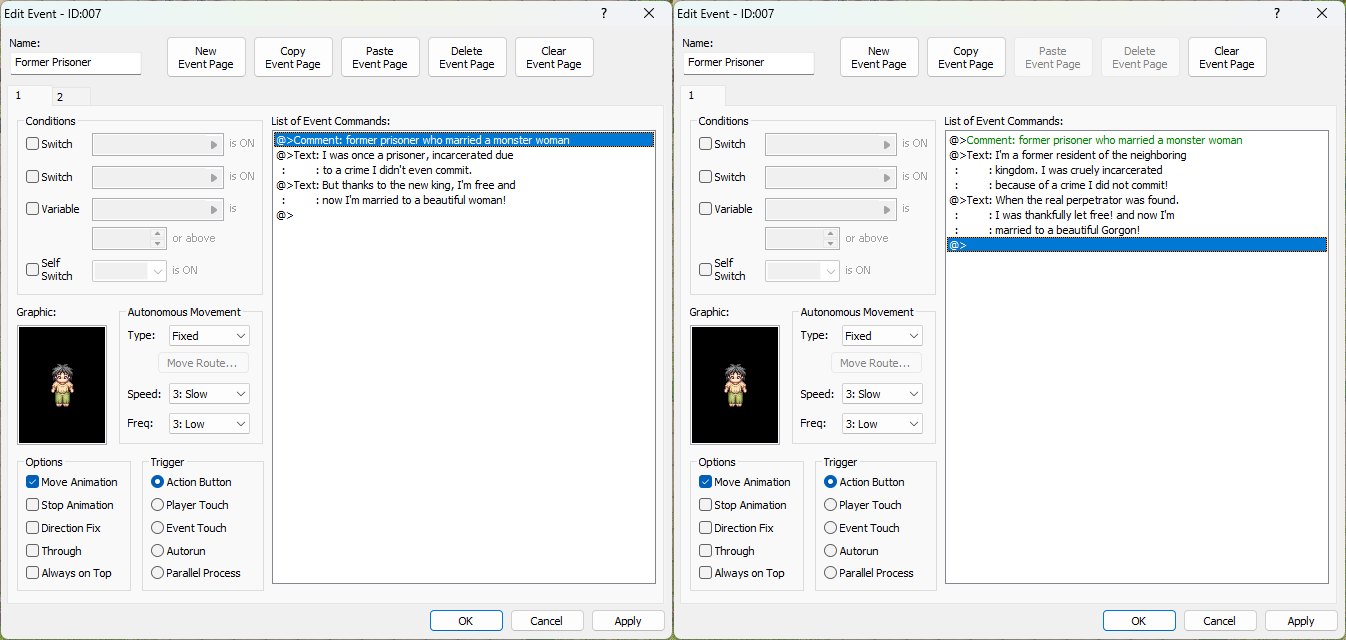Select empty @> command line in left window

click(464, 215)
